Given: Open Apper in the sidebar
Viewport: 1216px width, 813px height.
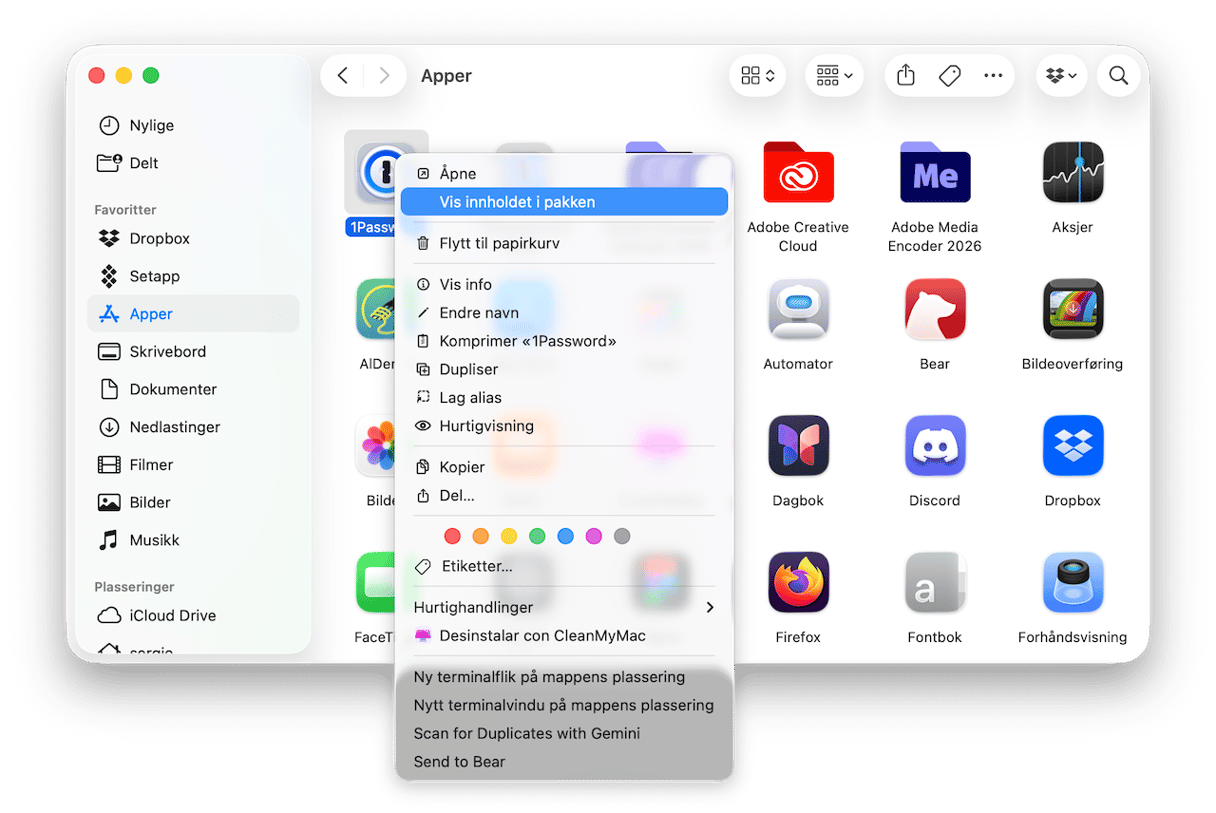Looking at the screenshot, I should pyautogui.click(x=193, y=314).
